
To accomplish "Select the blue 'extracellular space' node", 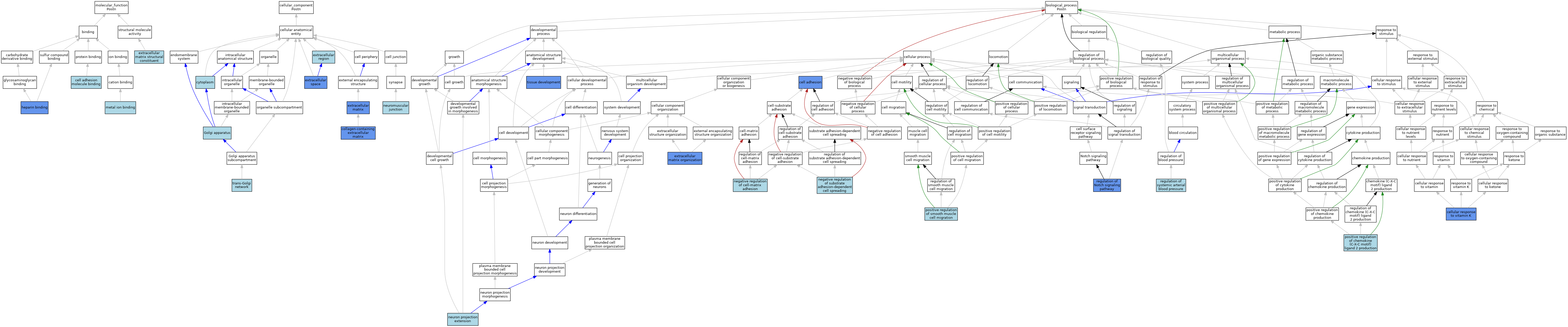I will point(315,82).
